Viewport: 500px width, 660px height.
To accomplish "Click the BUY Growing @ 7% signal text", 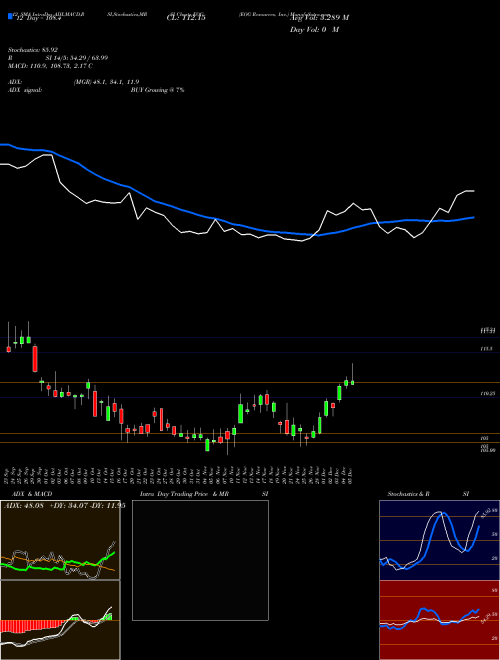I will (157, 90).
